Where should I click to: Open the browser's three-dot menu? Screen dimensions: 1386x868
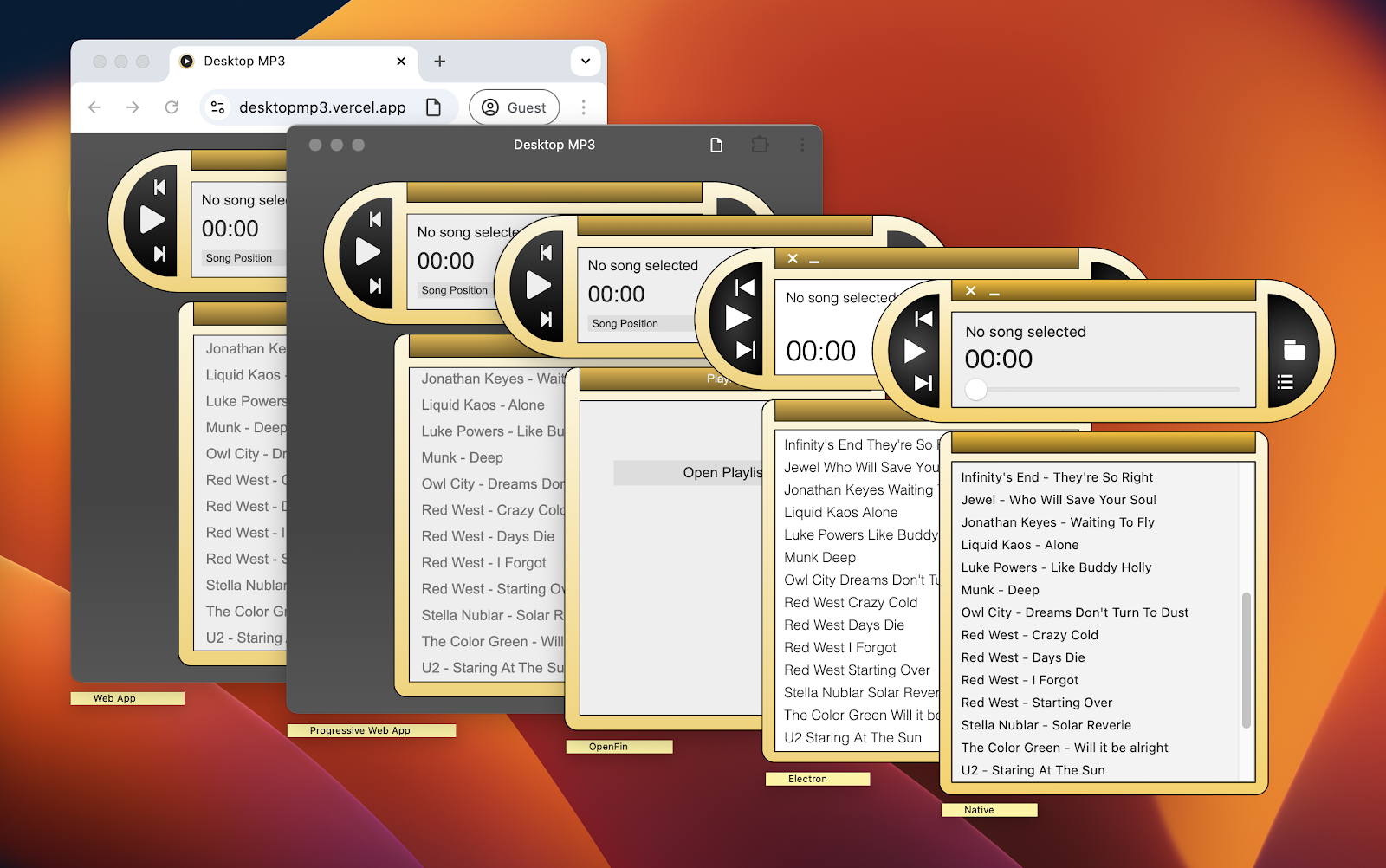point(583,107)
